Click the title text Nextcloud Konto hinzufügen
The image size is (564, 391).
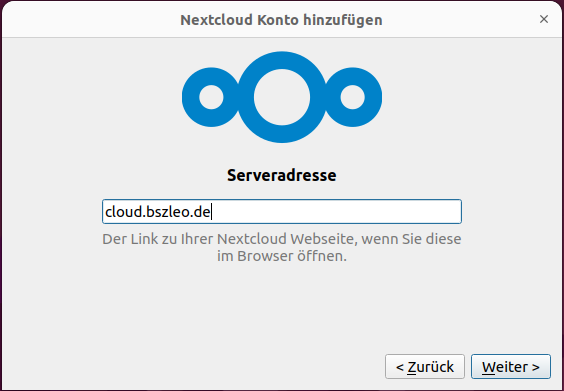point(281,20)
